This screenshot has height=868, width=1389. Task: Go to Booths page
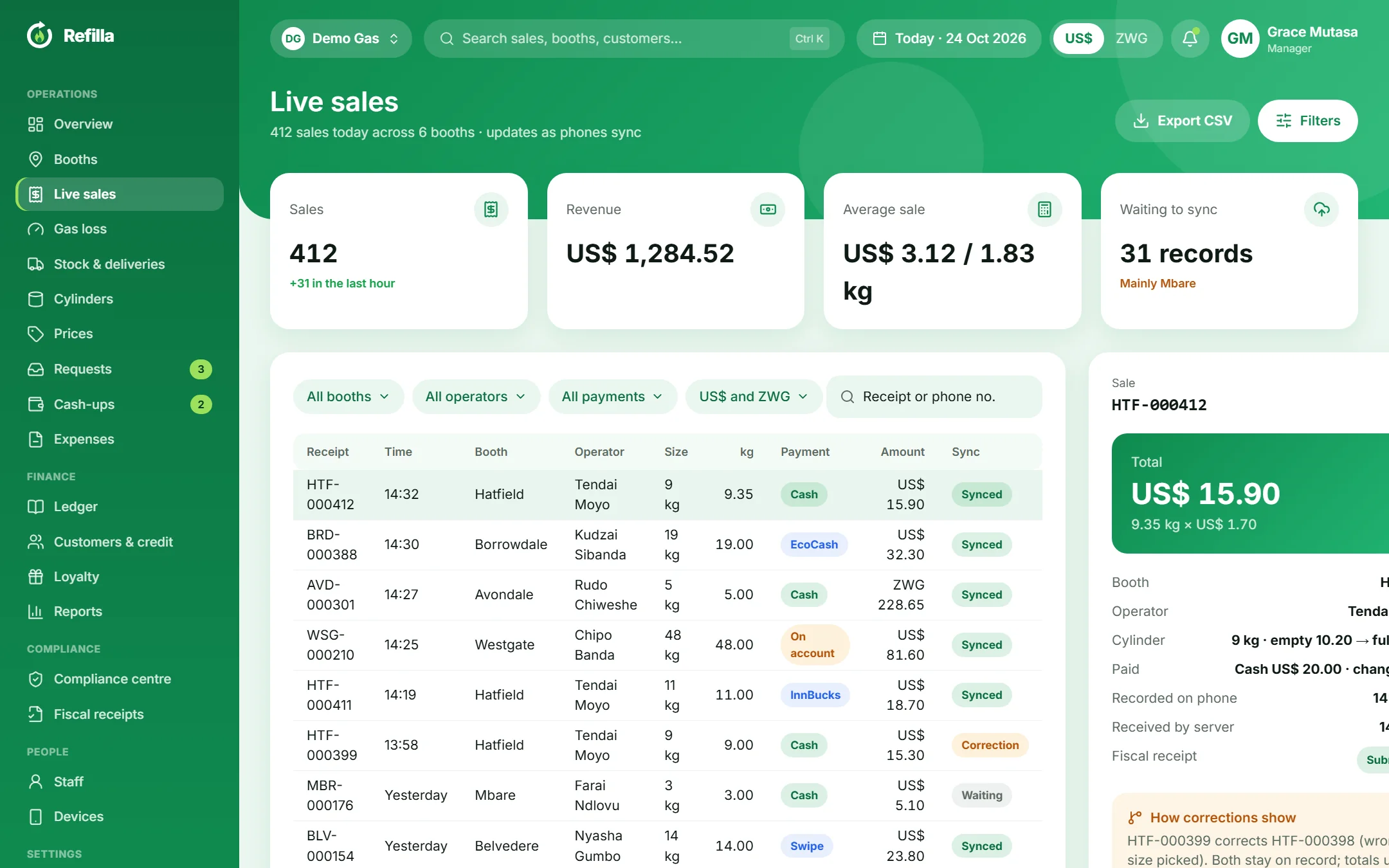[120, 159]
